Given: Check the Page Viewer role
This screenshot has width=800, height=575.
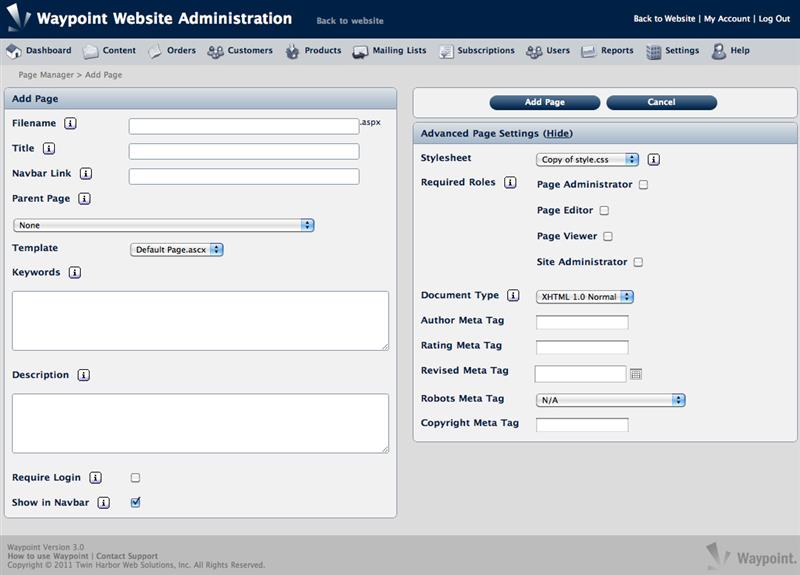Looking at the screenshot, I should (608, 236).
